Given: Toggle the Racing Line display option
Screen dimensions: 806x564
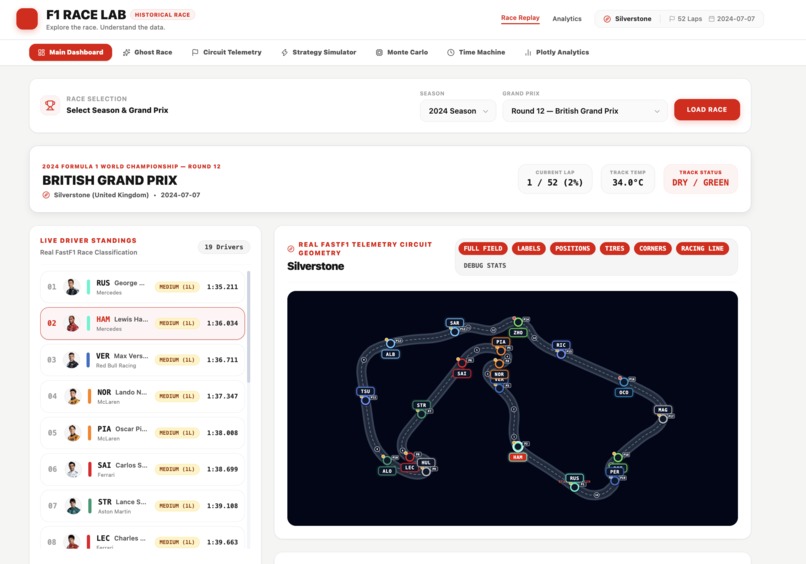Looking at the screenshot, I should pos(702,248).
